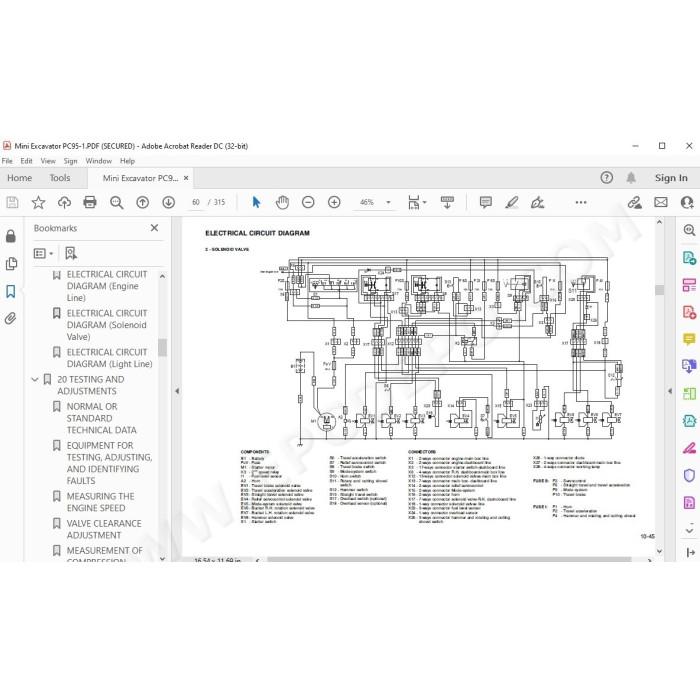Switch to Tools tab
Image resolution: width=700 pixels, height=700 pixels.
click(x=60, y=178)
